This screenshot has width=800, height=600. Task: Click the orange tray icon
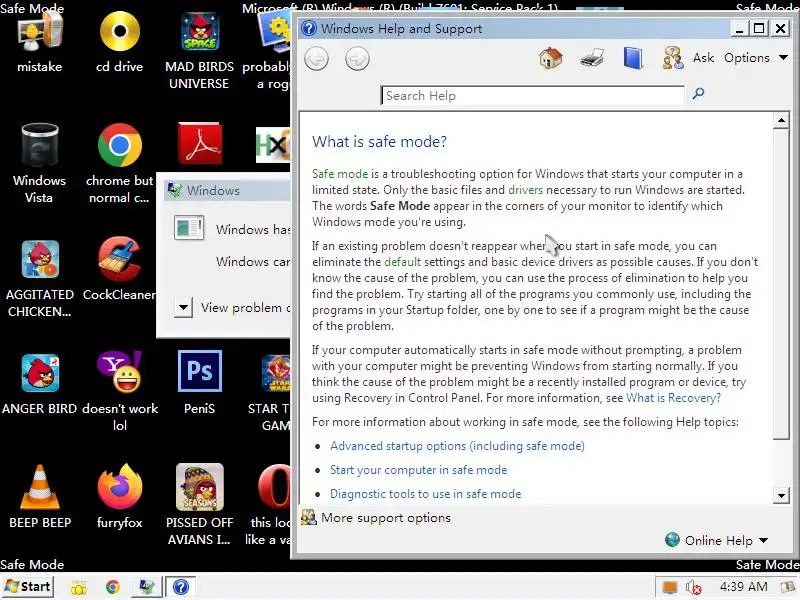(669, 587)
